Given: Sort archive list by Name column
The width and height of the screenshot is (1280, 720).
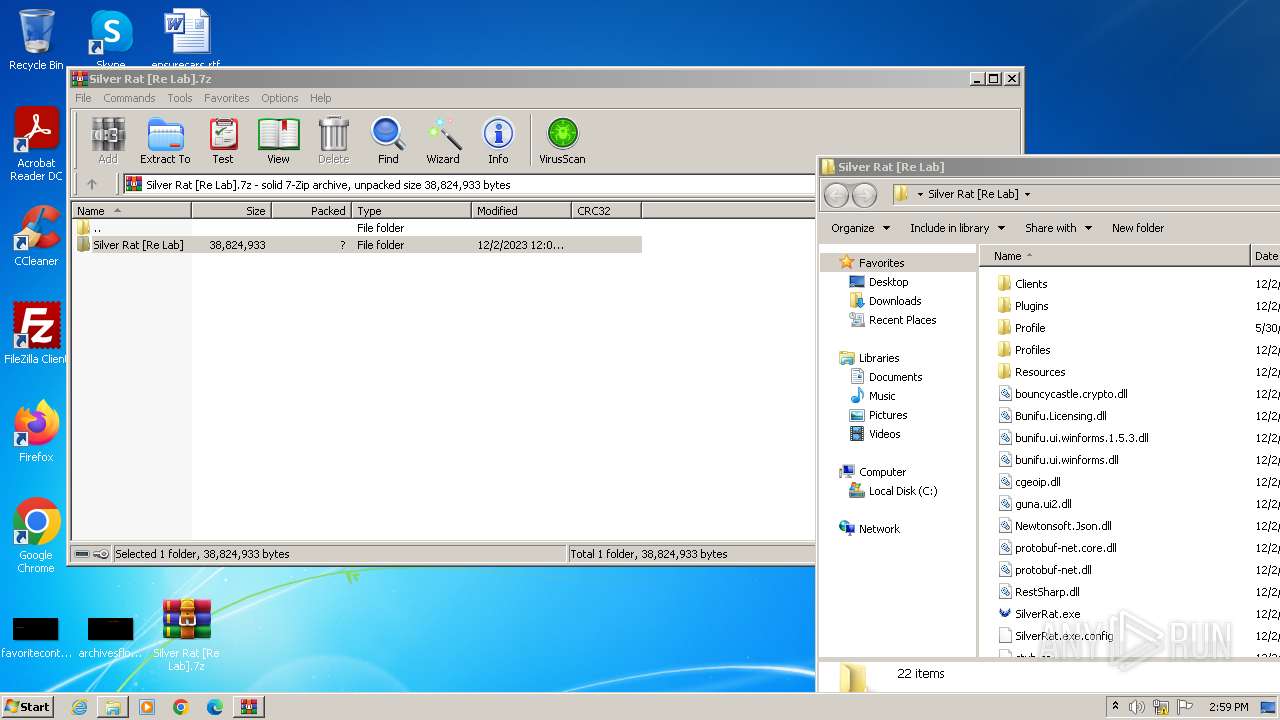Looking at the screenshot, I should click(x=131, y=211).
